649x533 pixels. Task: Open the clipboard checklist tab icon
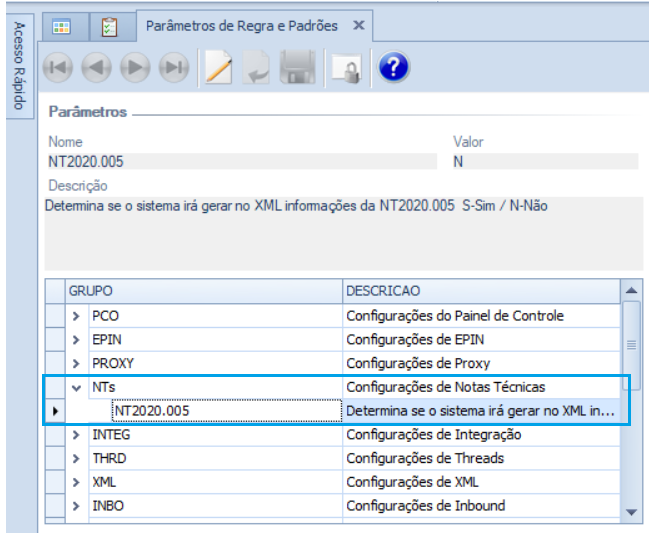(x=110, y=27)
